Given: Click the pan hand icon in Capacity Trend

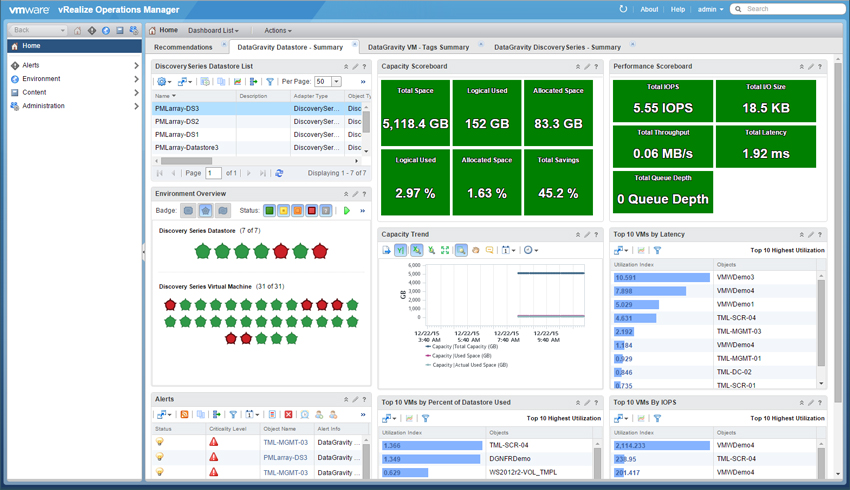Looking at the screenshot, I should 475,250.
